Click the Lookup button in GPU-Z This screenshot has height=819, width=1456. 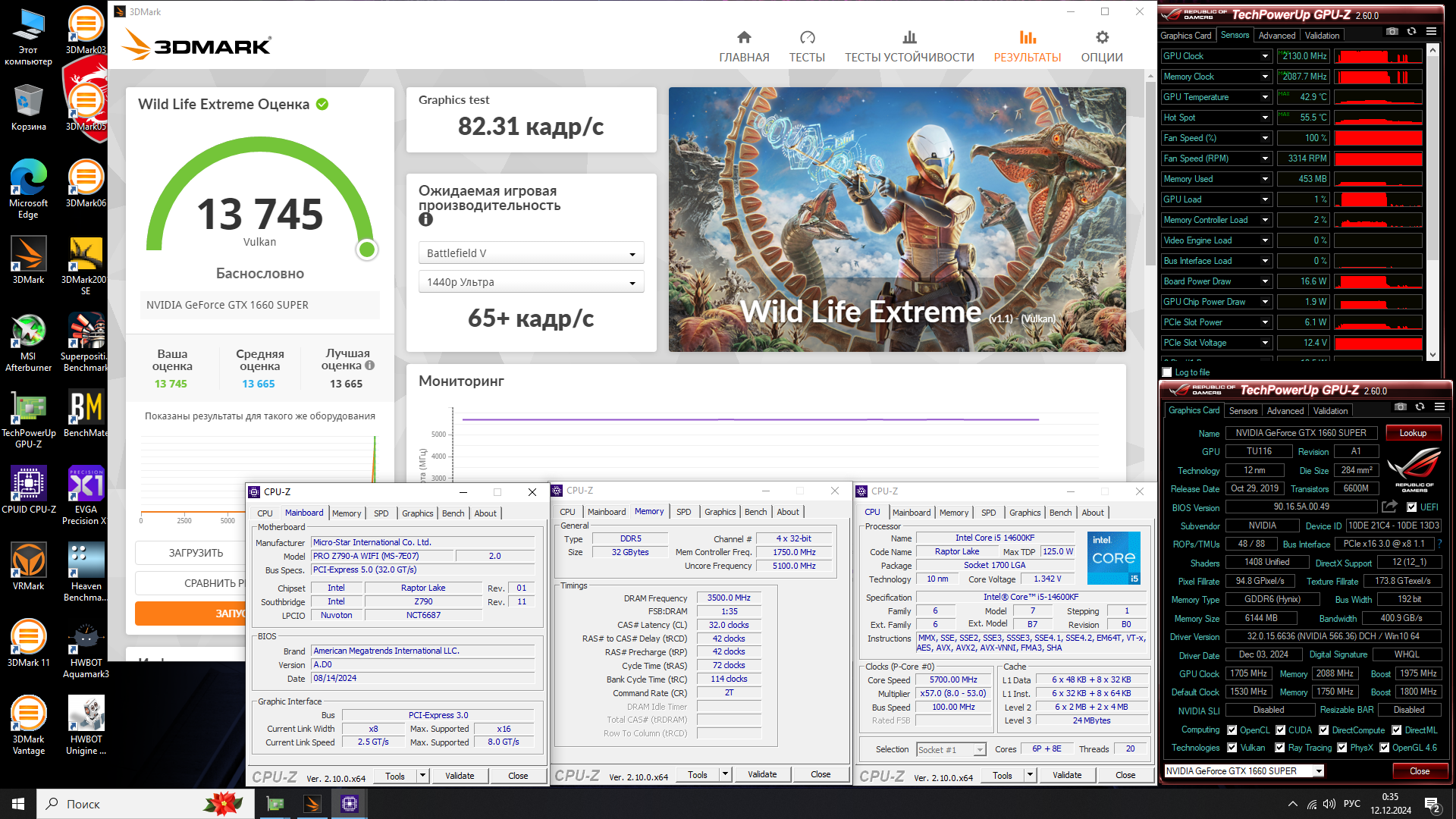pos(1413,433)
